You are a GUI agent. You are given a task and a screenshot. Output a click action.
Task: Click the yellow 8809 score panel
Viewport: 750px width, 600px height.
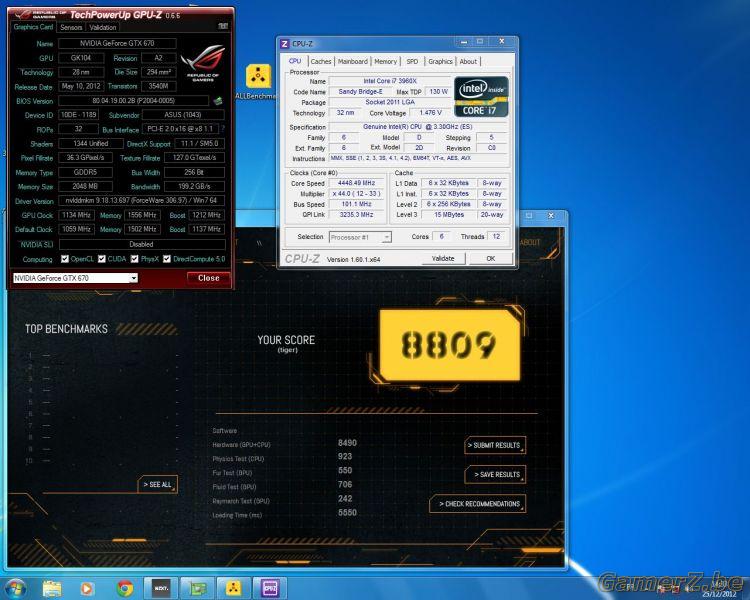tap(449, 344)
